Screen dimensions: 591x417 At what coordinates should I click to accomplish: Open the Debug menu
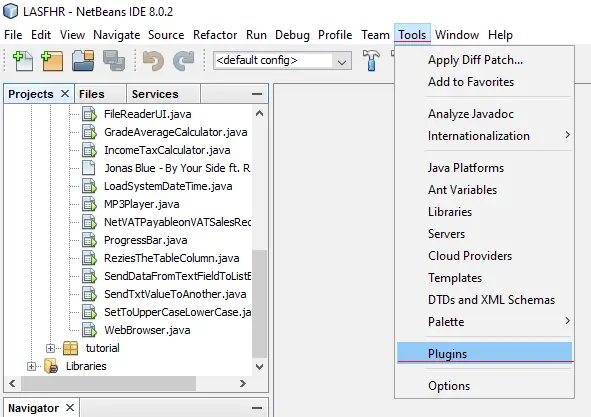pos(292,35)
